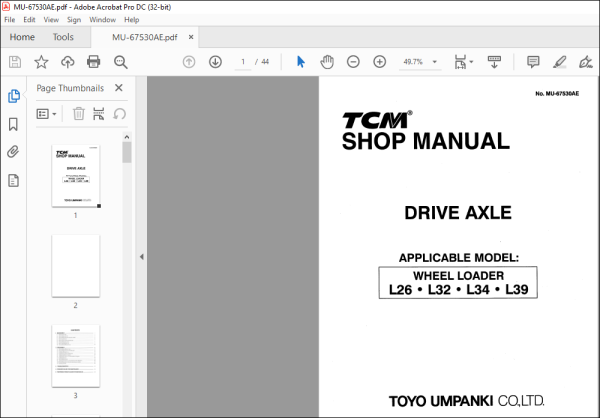Open the Attachments paperclip panel
Viewport: 600px width, 418px height.
[x=13, y=152]
